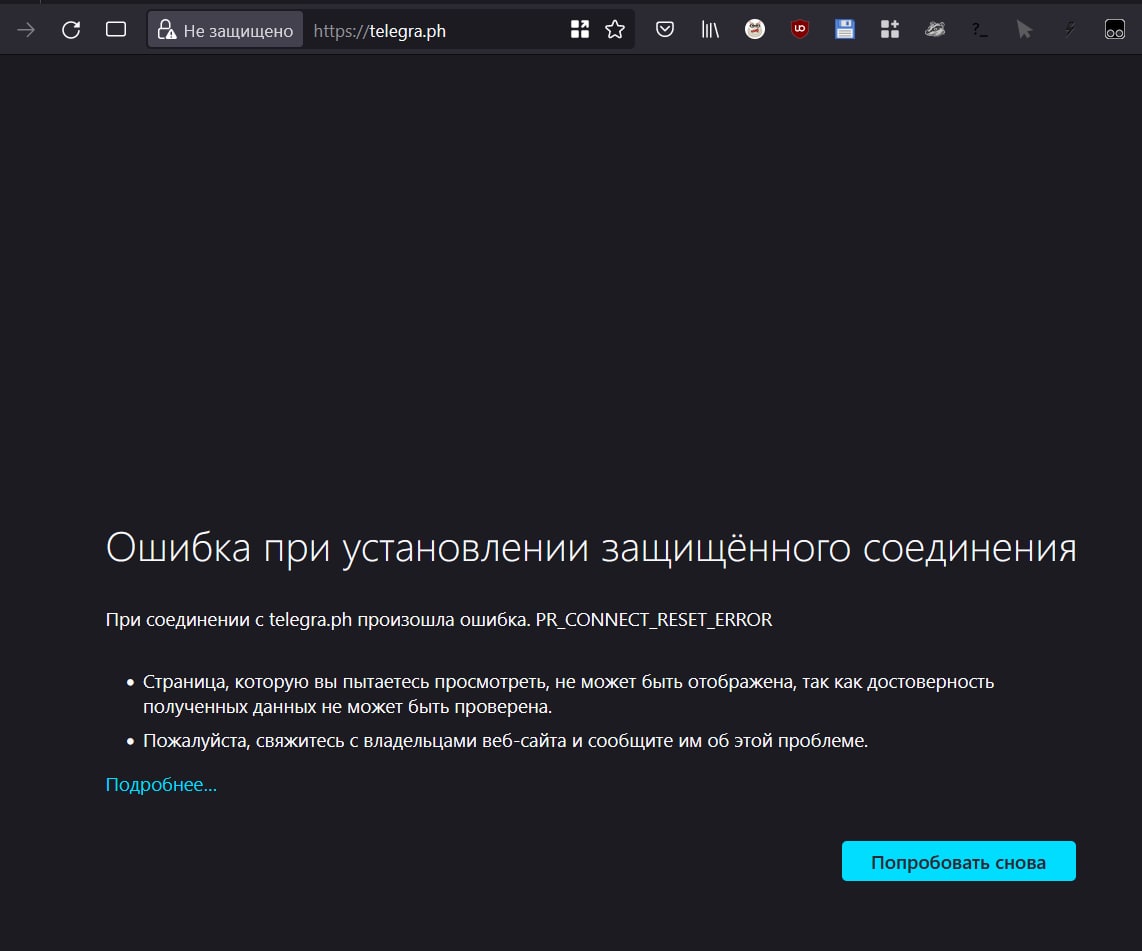The width and height of the screenshot is (1142, 951).
Task: Open the "Не защищено" site security info
Action: 225,30
